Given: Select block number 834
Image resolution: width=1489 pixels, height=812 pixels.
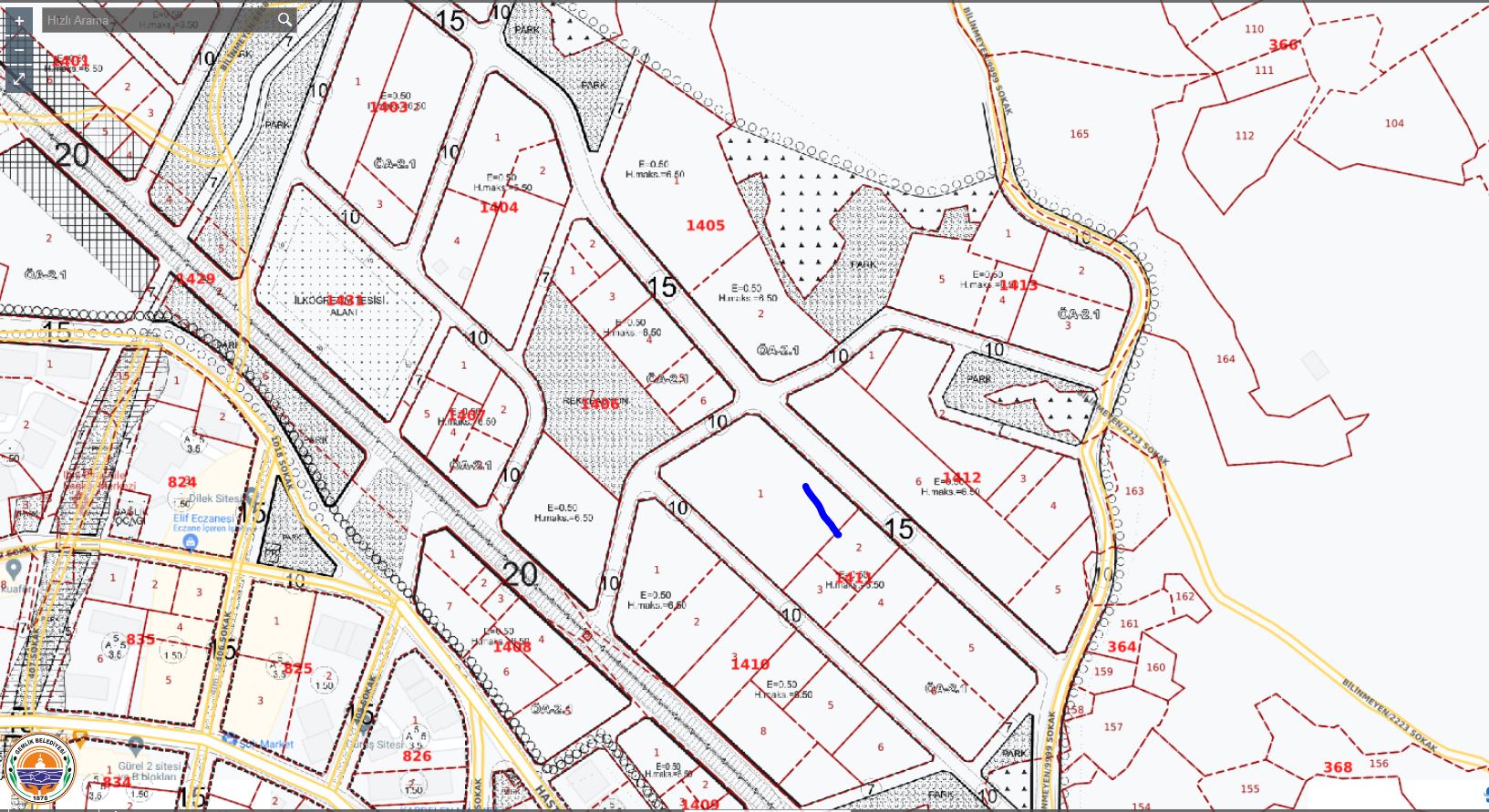Looking at the screenshot, I should click(116, 782).
